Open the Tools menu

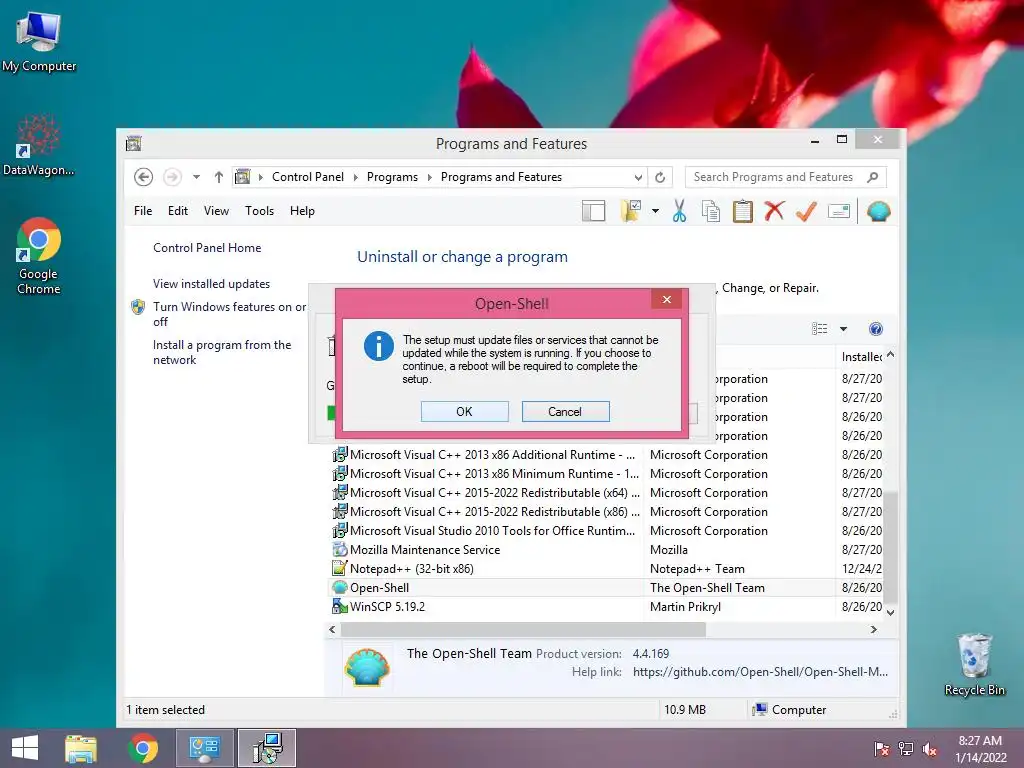click(x=259, y=211)
